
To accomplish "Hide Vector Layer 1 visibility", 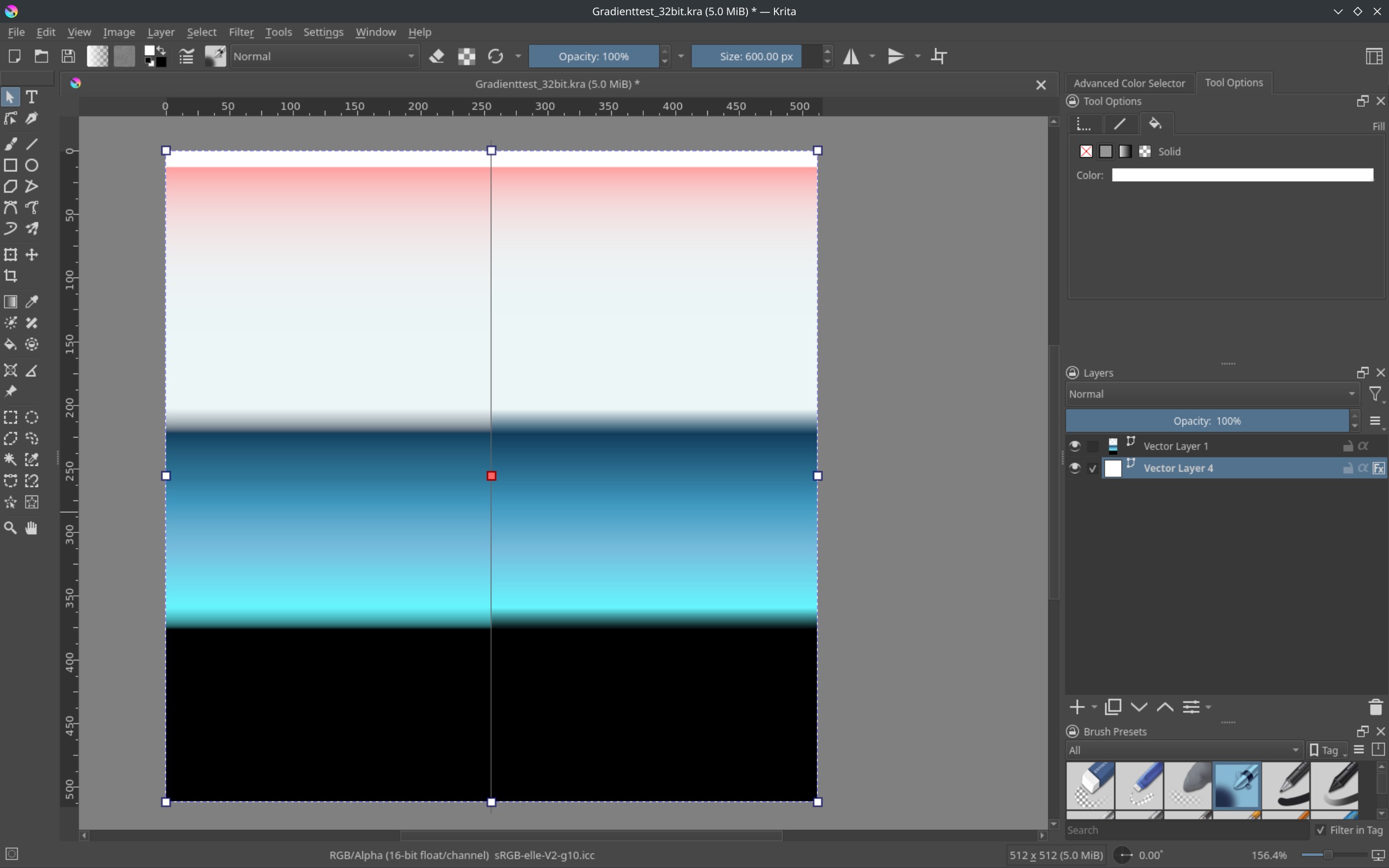I will (1074, 446).
